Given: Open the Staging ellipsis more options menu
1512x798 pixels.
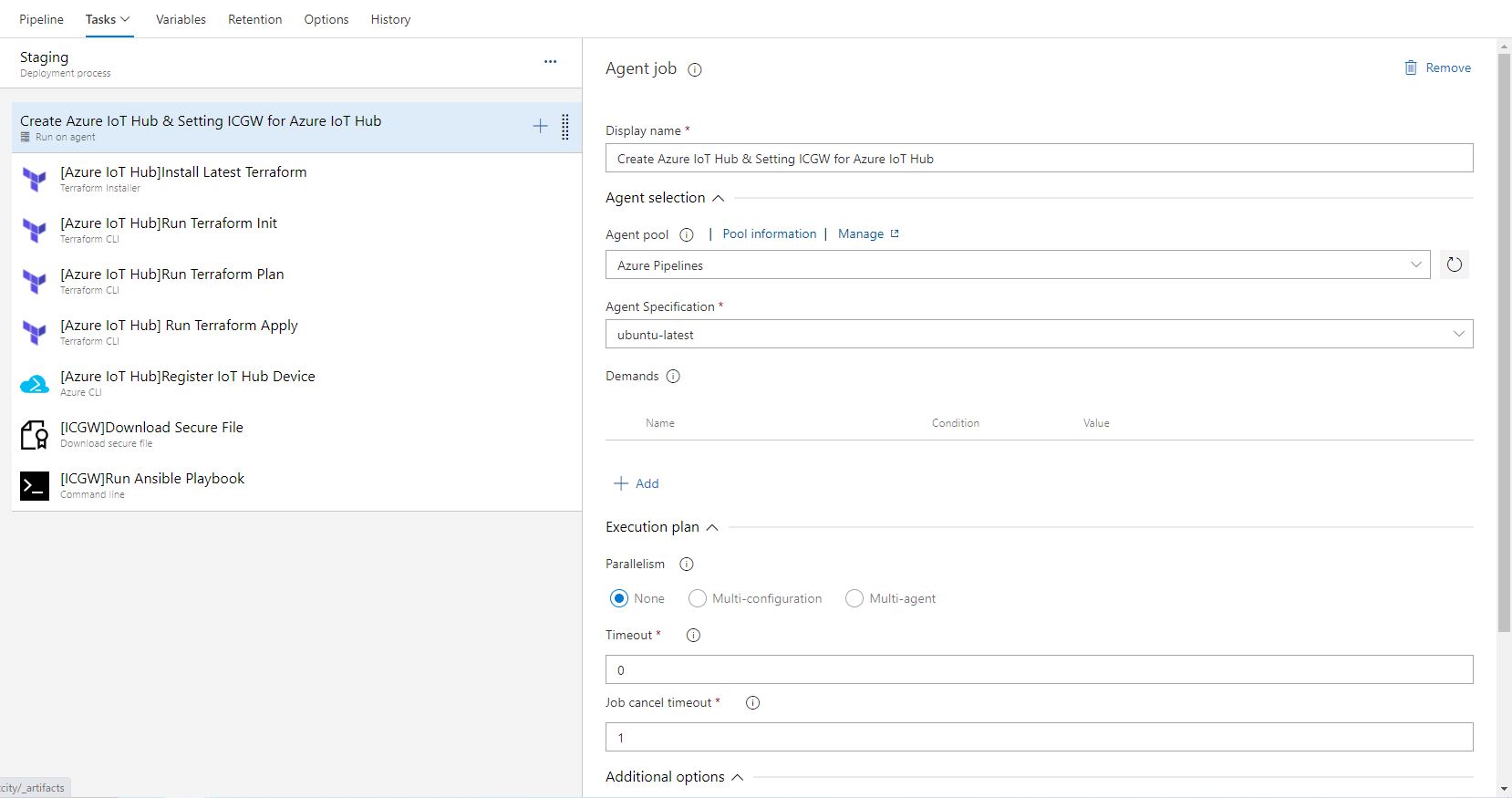Looking at the screenshot, I should tap(550, 62).
